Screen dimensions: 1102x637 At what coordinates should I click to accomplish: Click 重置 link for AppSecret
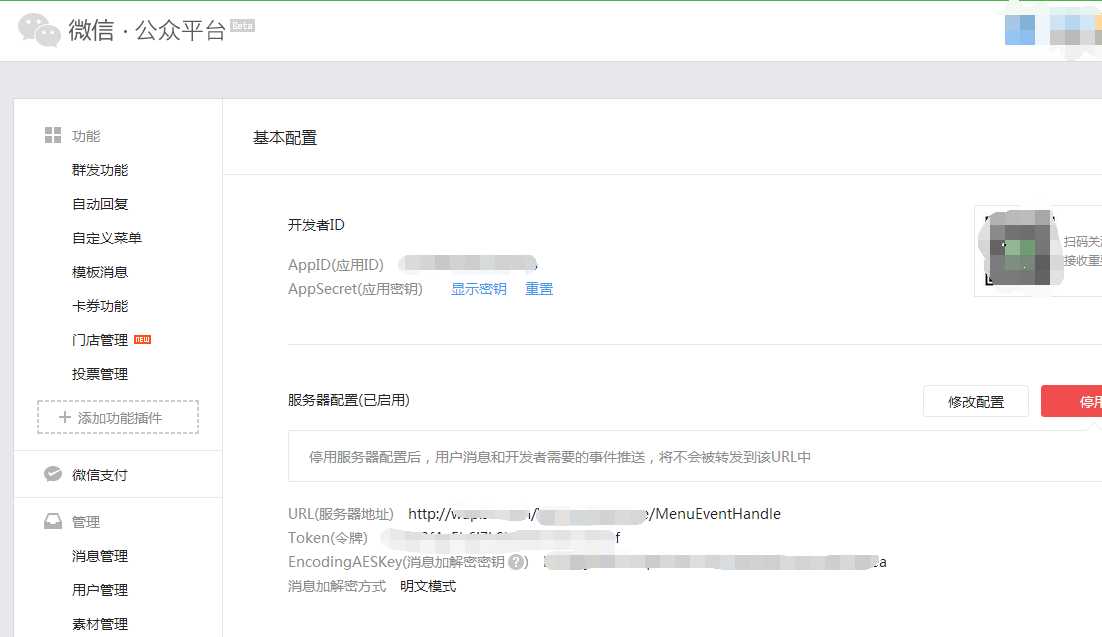539,289
